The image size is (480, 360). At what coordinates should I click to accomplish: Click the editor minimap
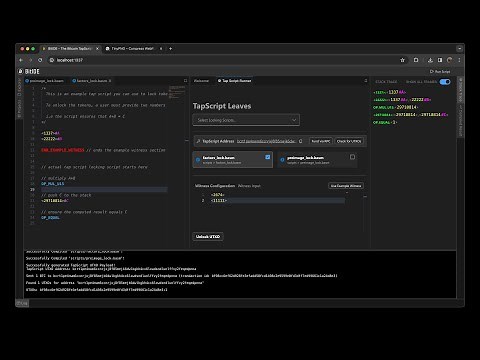177,92
